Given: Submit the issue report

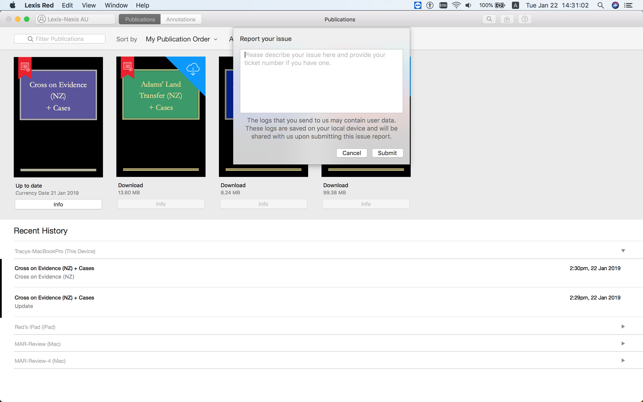Looking at the screenshot, I should (387, 153).
